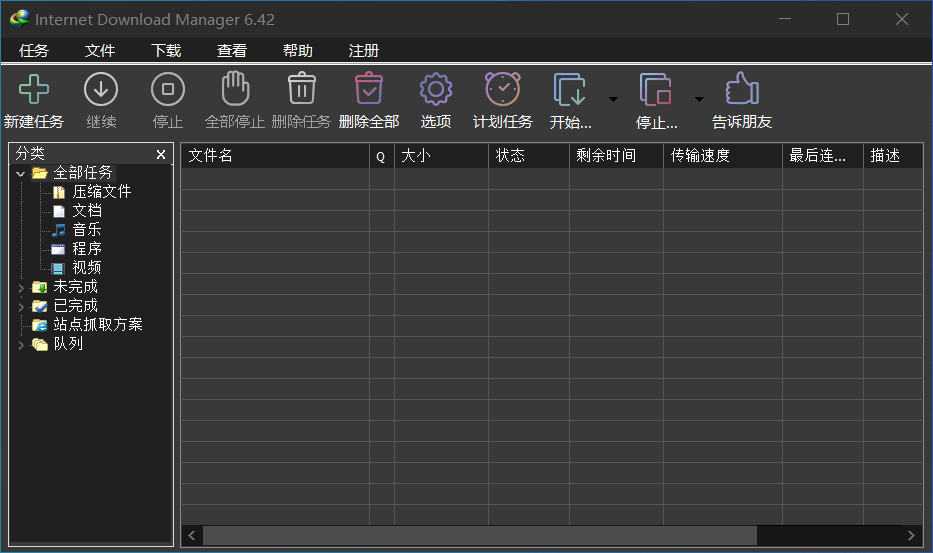Click the 开始... queue start icon
The width and height of the screenshot is (933, 553).
pos(569,89)
